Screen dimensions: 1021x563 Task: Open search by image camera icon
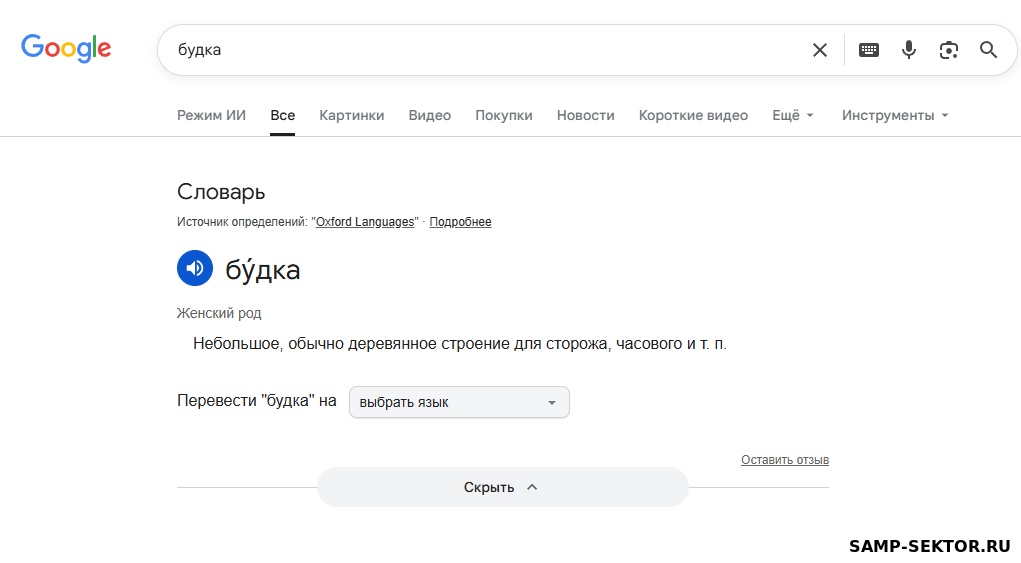948,50
